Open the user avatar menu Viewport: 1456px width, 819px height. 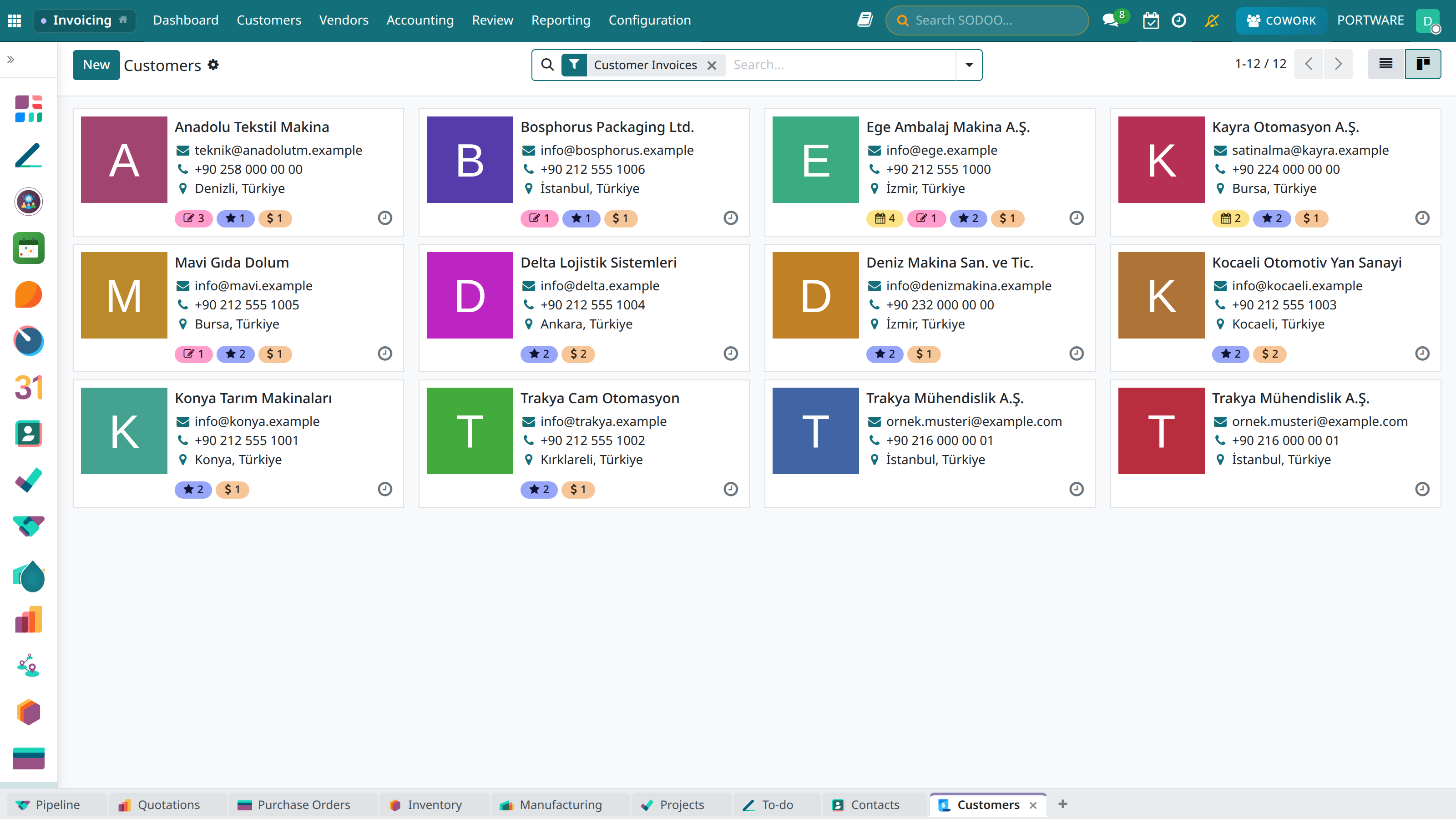point(1428,21)
